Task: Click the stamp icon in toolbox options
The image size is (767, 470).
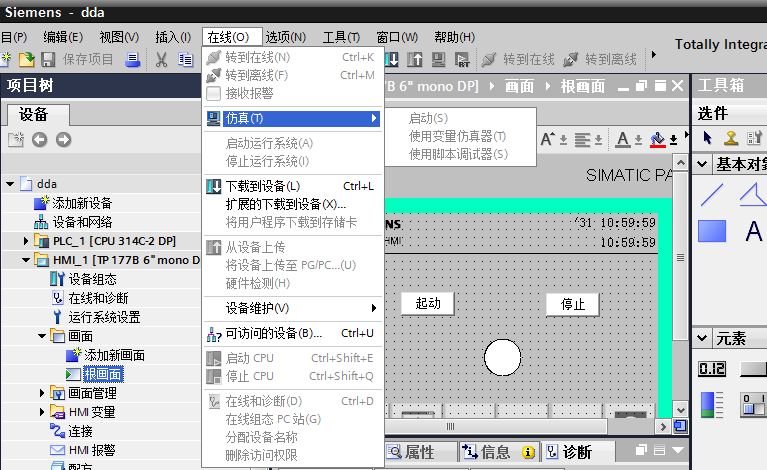Action: (731, 138)
